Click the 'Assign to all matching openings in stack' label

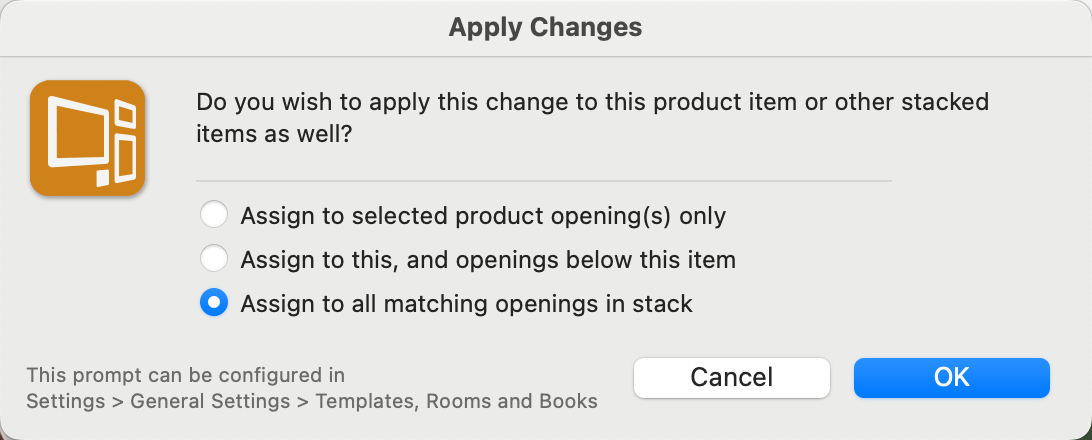[466, 303]
